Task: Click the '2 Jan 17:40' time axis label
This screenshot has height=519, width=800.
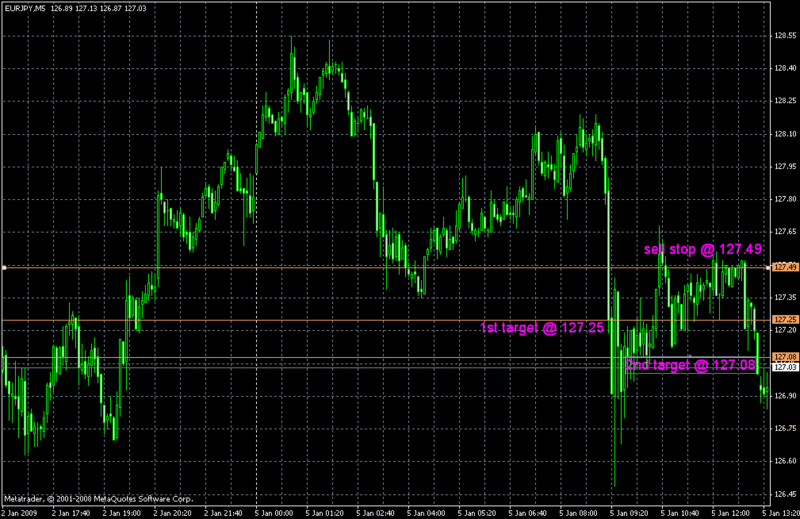Action: (71, 513)
